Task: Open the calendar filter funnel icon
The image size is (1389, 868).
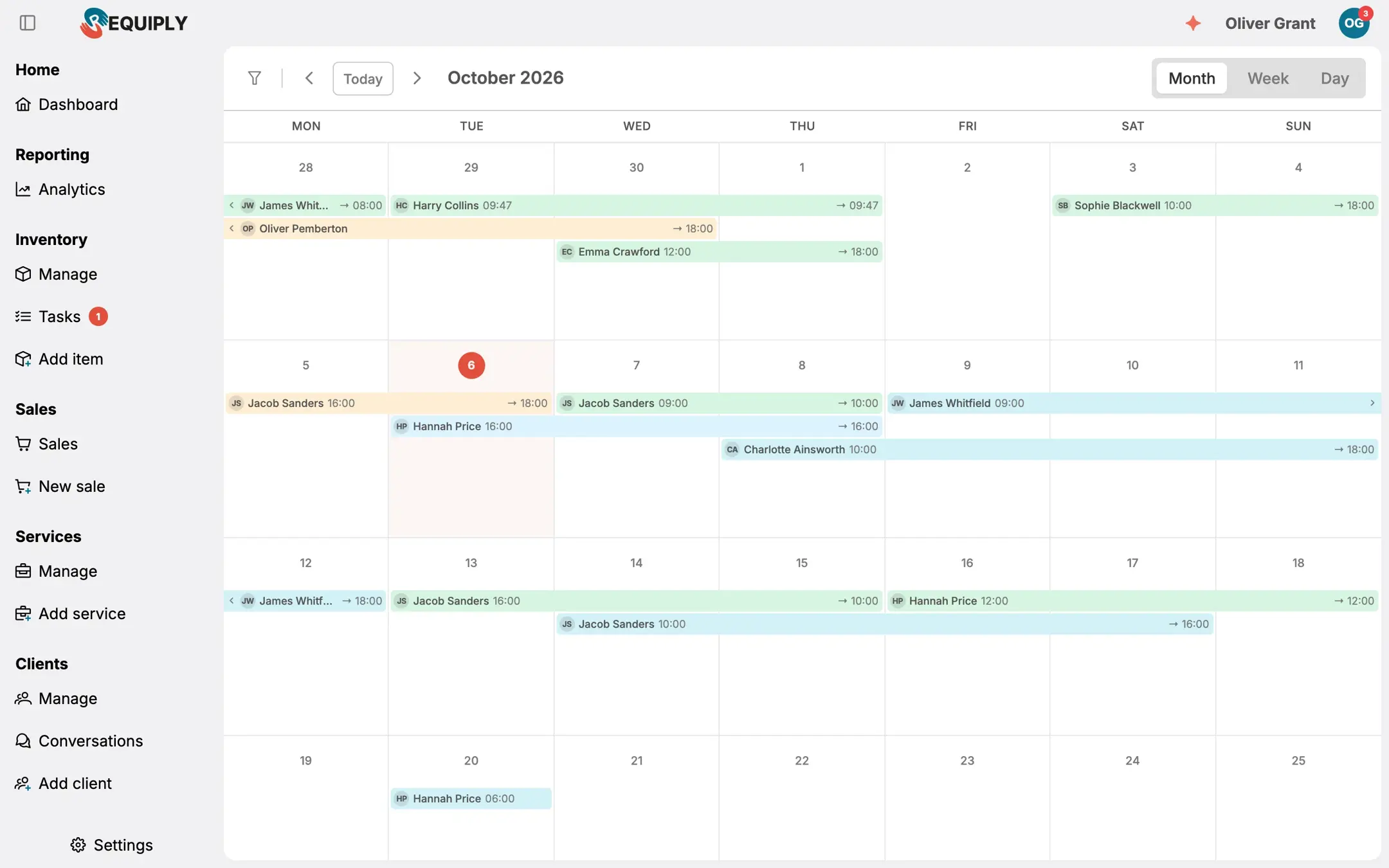Action: click(255, 78)
